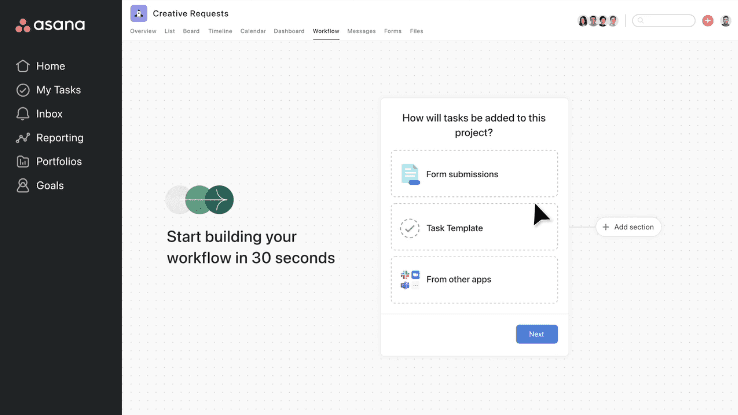Open My Tasks in sidebar
Viewport: 738px width, 415px height.
(58, 90)
